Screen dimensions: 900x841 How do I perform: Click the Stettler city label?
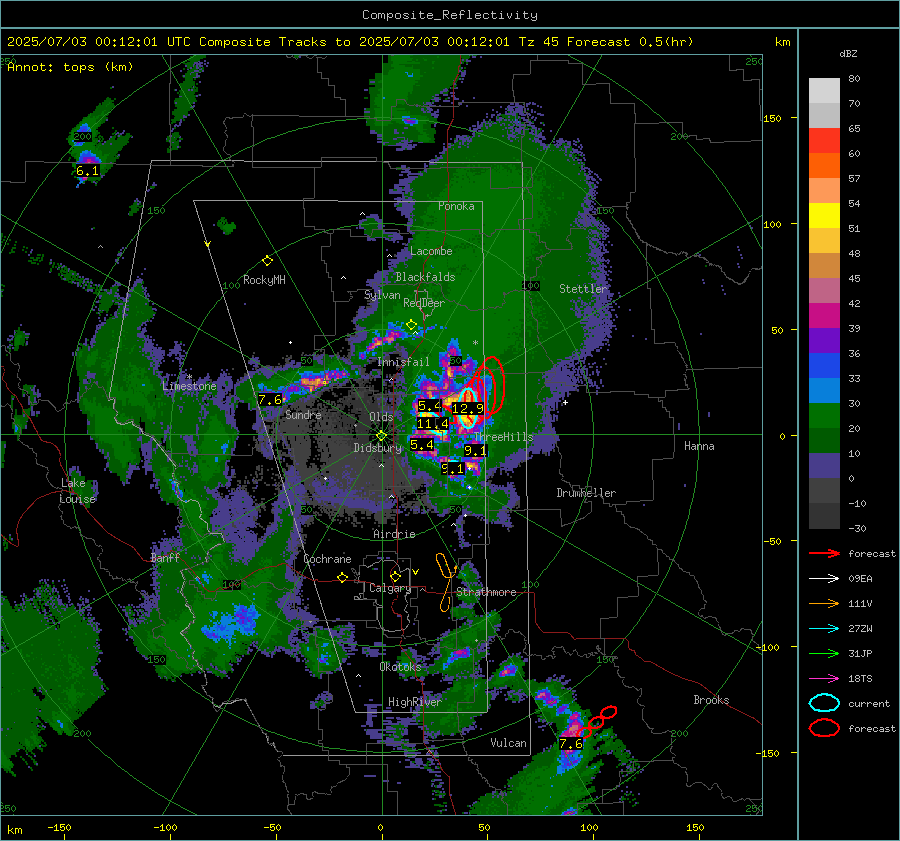point(583,289)
